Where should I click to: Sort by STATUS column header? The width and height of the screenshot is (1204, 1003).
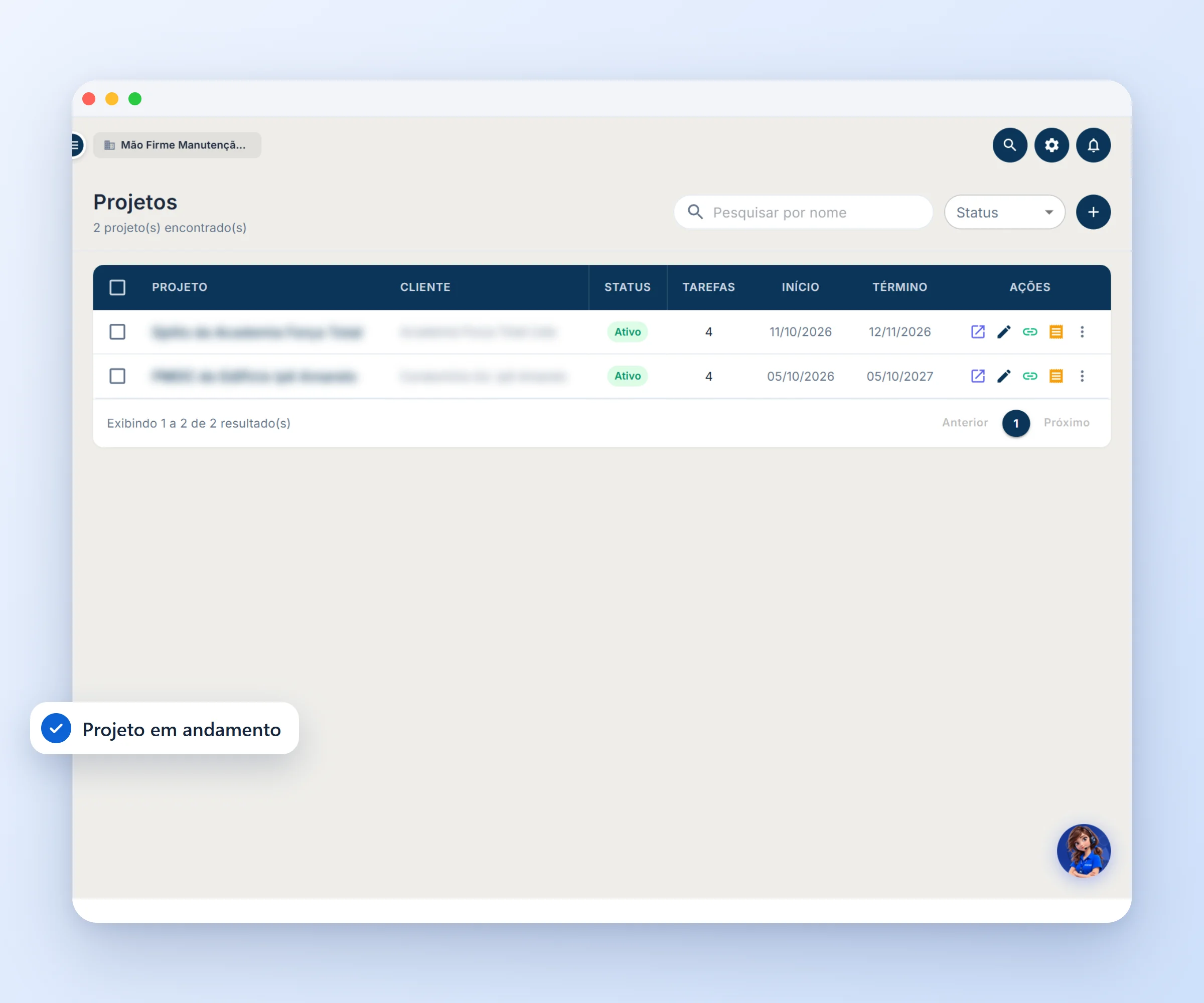pyautogui.click(x=627, y=287)
